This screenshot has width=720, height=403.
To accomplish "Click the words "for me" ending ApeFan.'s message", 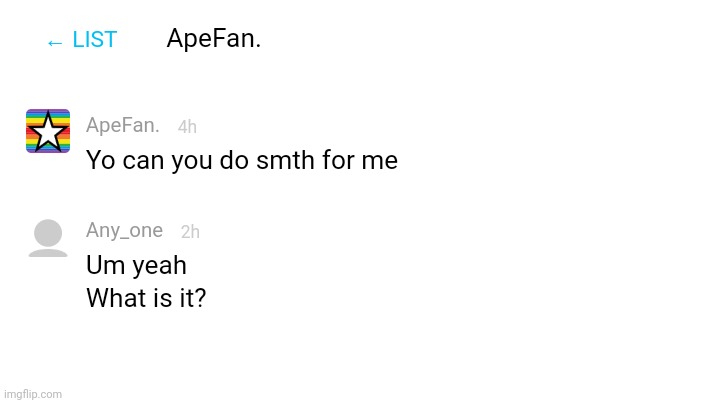I will tap(360, 160).
